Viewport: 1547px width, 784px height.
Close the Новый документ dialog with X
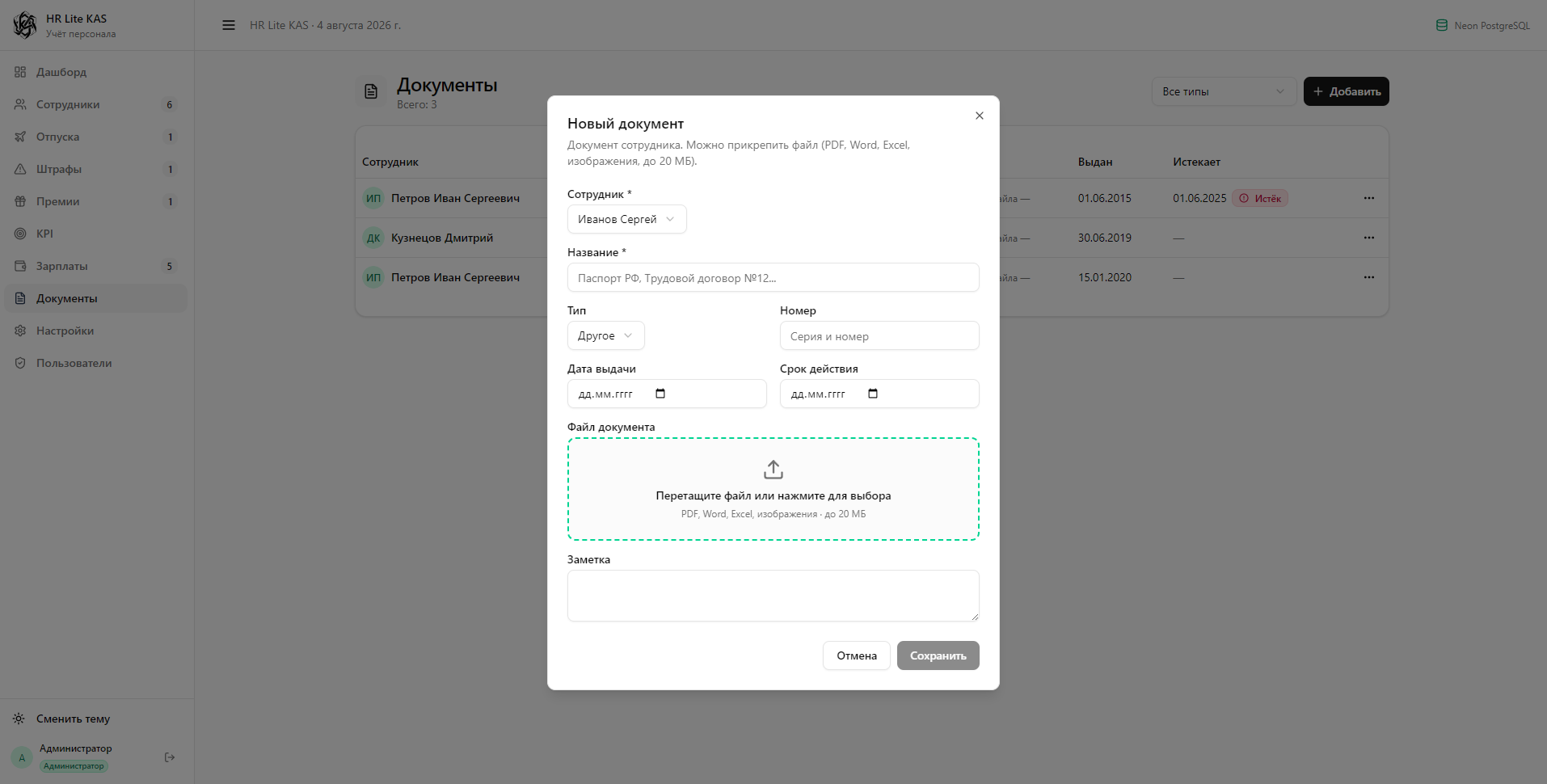[980, 116]
